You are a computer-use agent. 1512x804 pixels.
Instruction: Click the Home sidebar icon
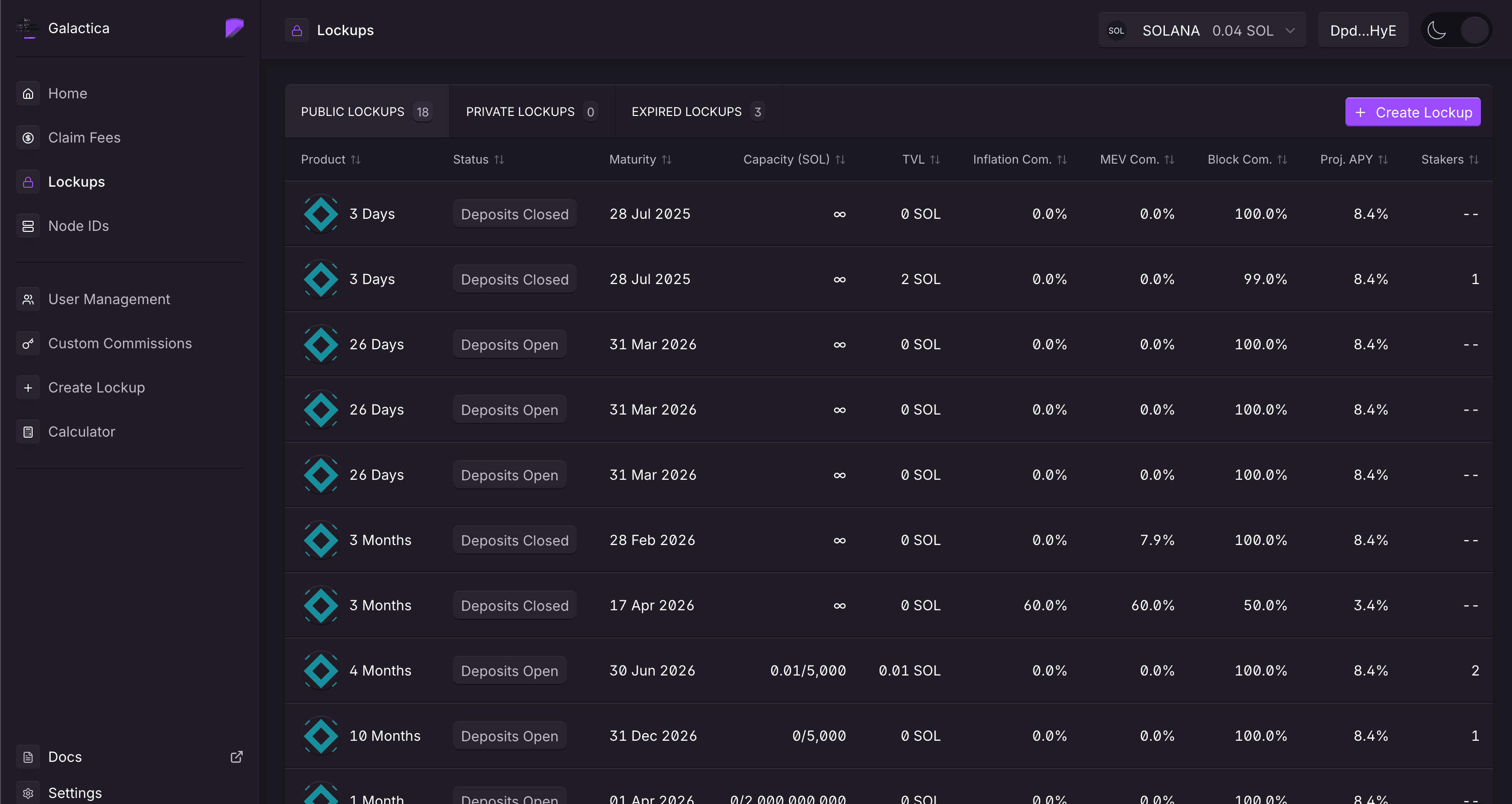pyautogui.click(x=28, y=93)
